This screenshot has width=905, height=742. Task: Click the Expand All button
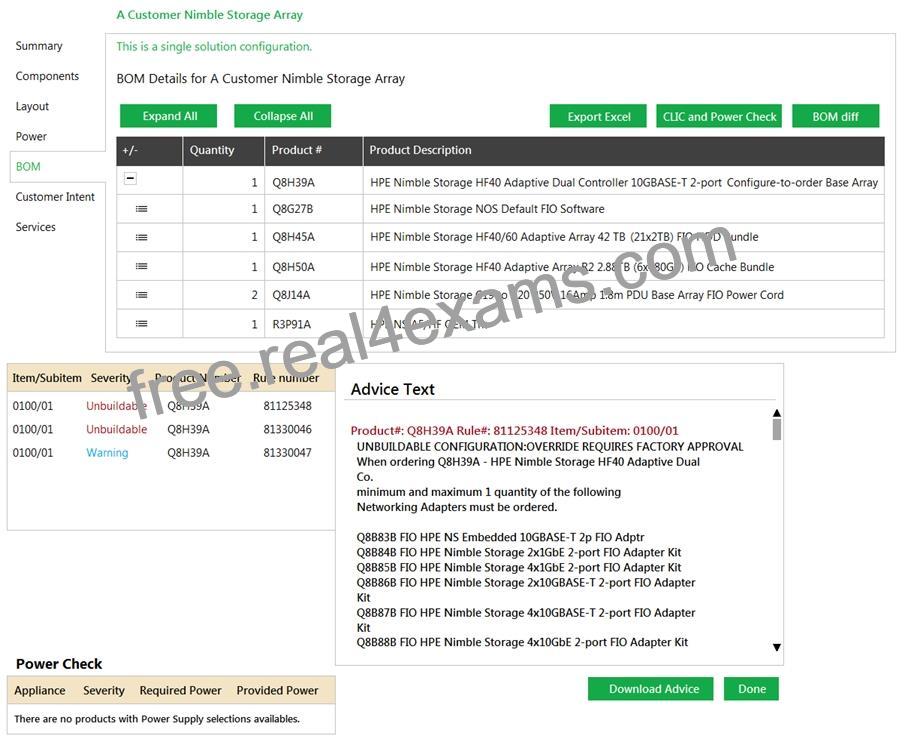click(169, 116)
